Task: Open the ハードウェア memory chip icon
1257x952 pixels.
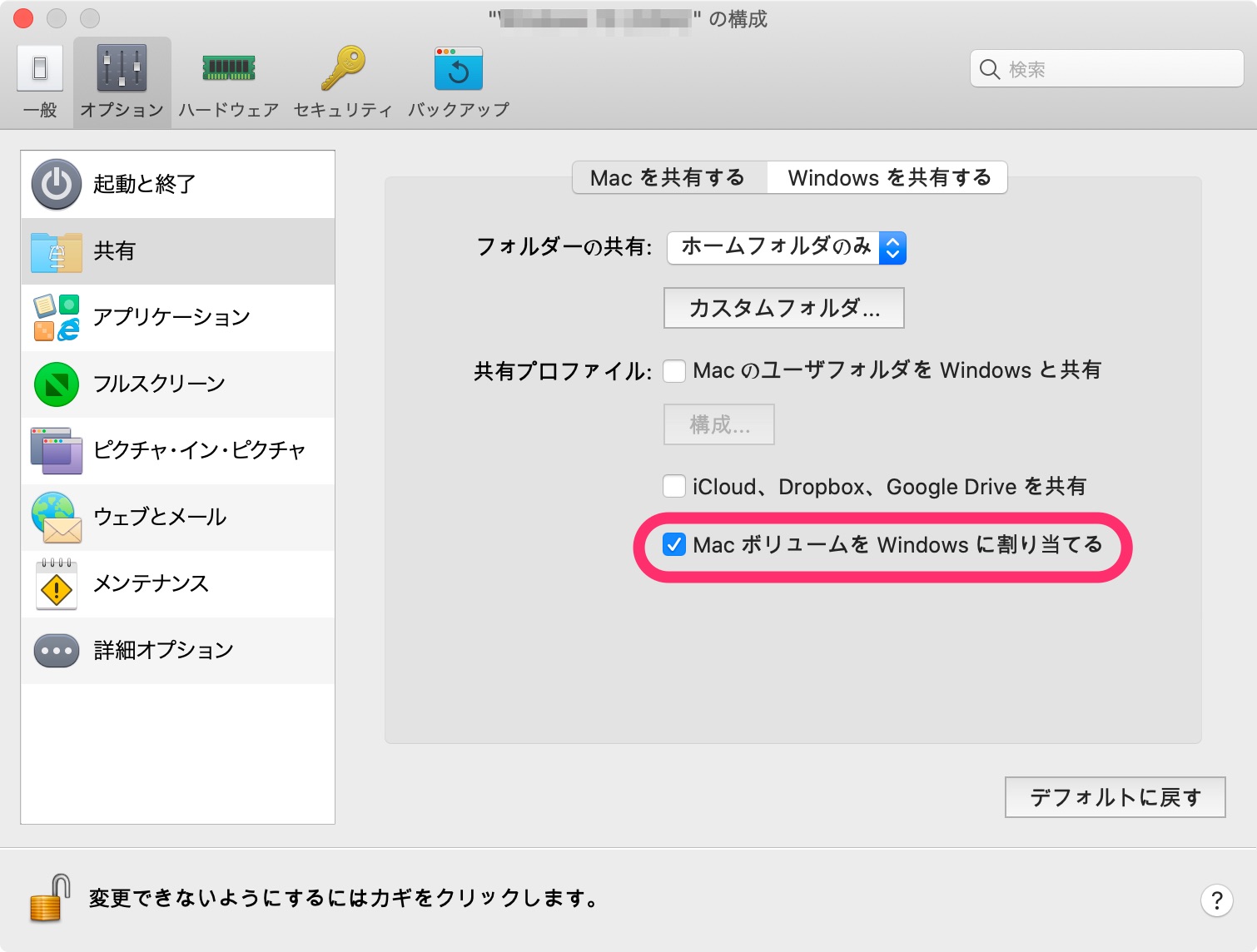Action: (x=229, y=68)
